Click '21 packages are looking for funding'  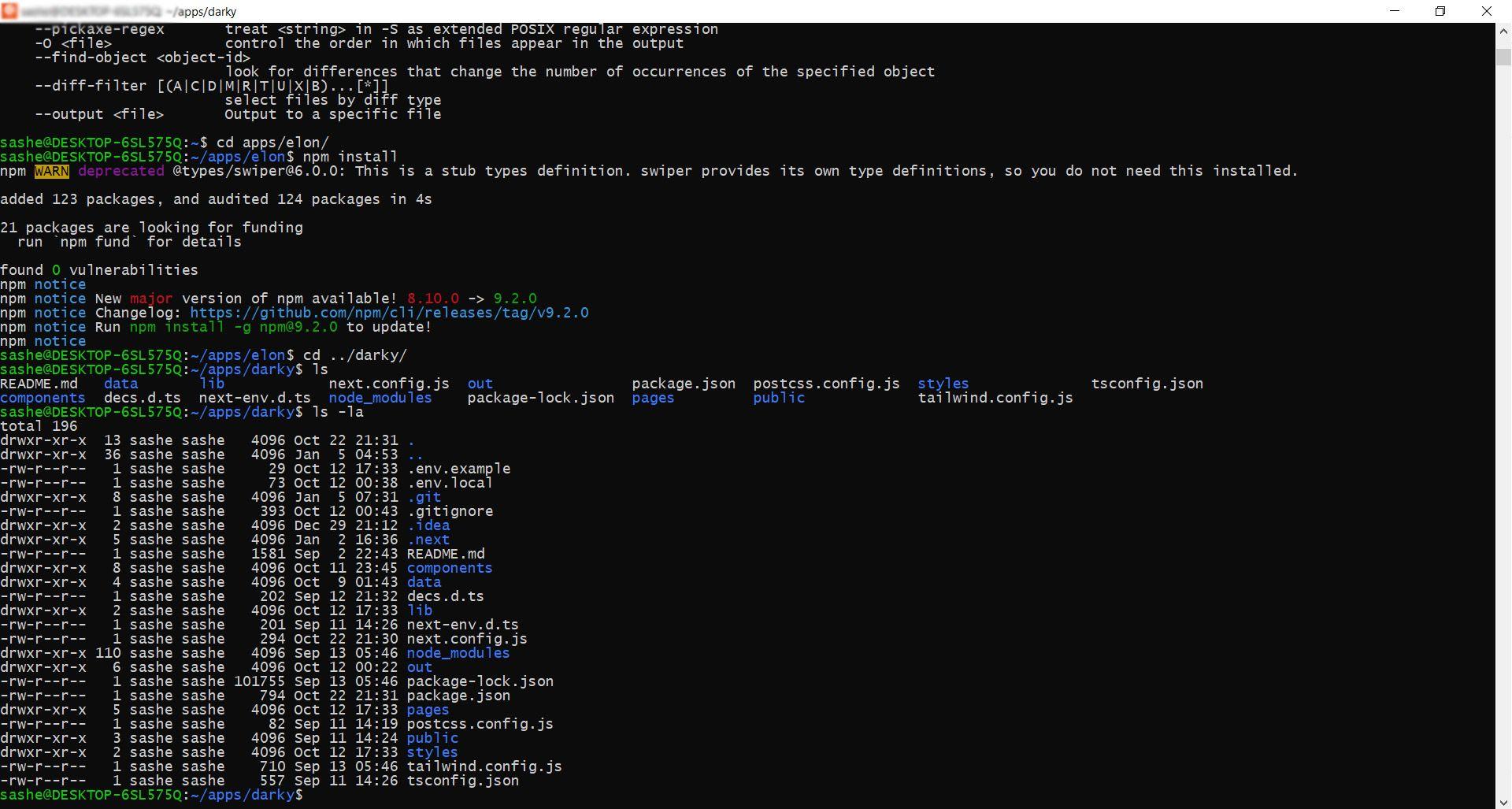(x=151, y=228)
